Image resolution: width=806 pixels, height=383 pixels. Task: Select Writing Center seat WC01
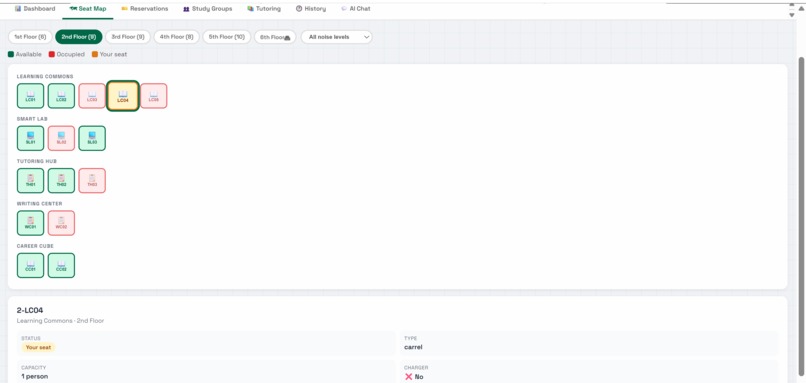[x=30, y=223]
